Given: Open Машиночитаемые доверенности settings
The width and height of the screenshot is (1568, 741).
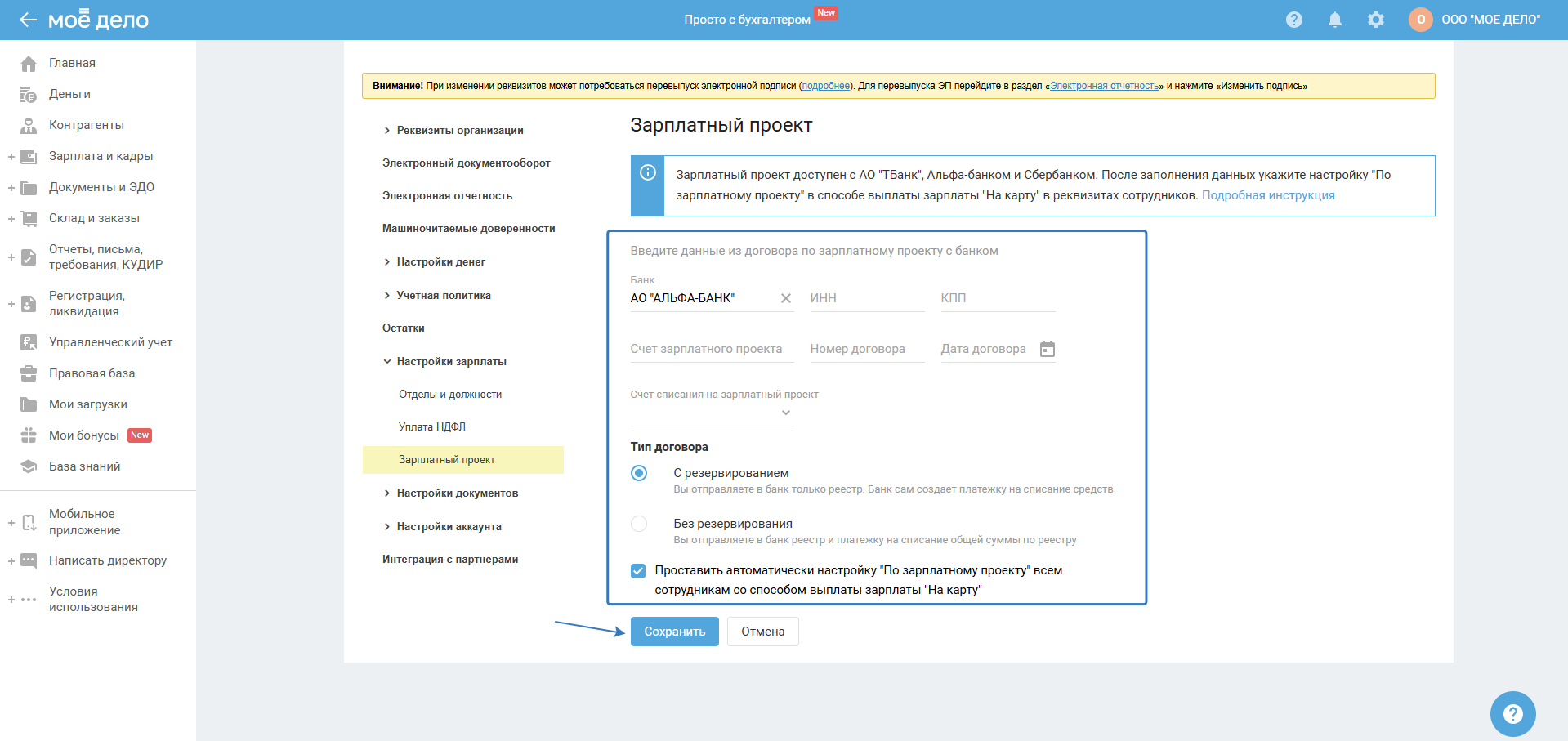Looking at the screenshot, I should coord(469,229).
